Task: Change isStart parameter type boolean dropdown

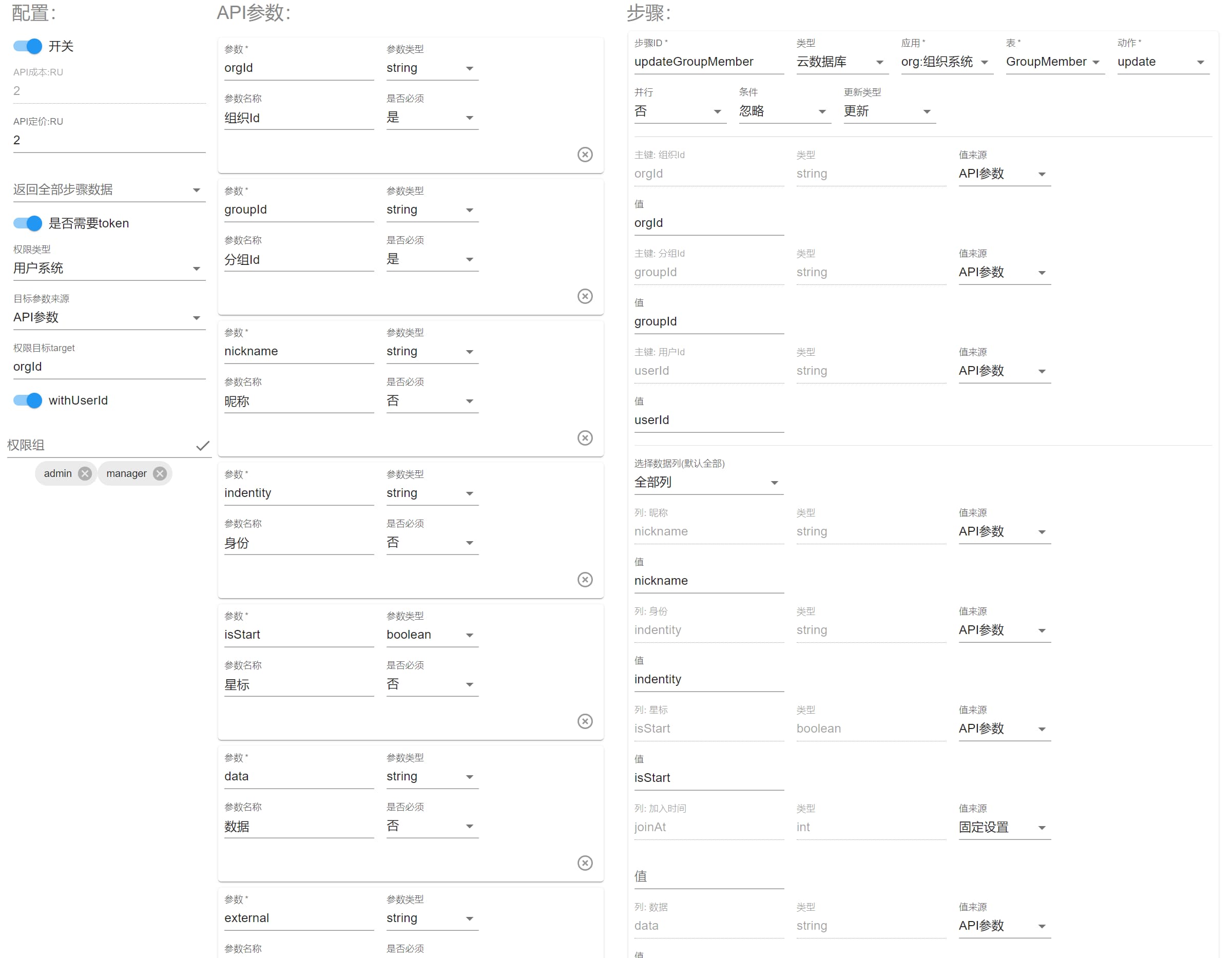Action: [432, 635]
